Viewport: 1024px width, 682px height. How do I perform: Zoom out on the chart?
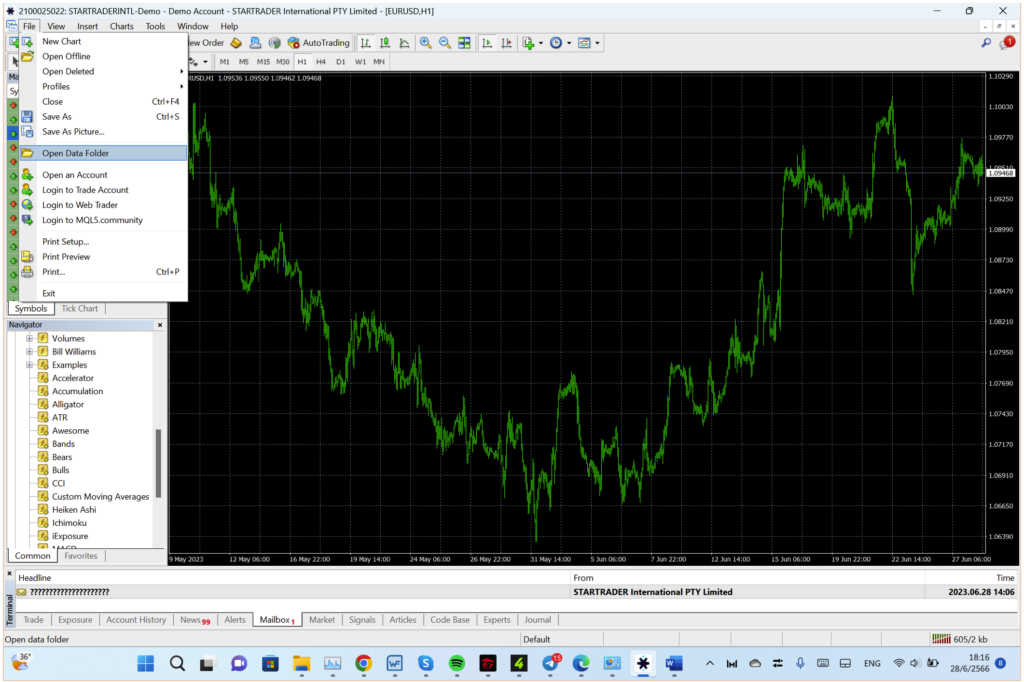pos(445,43)
